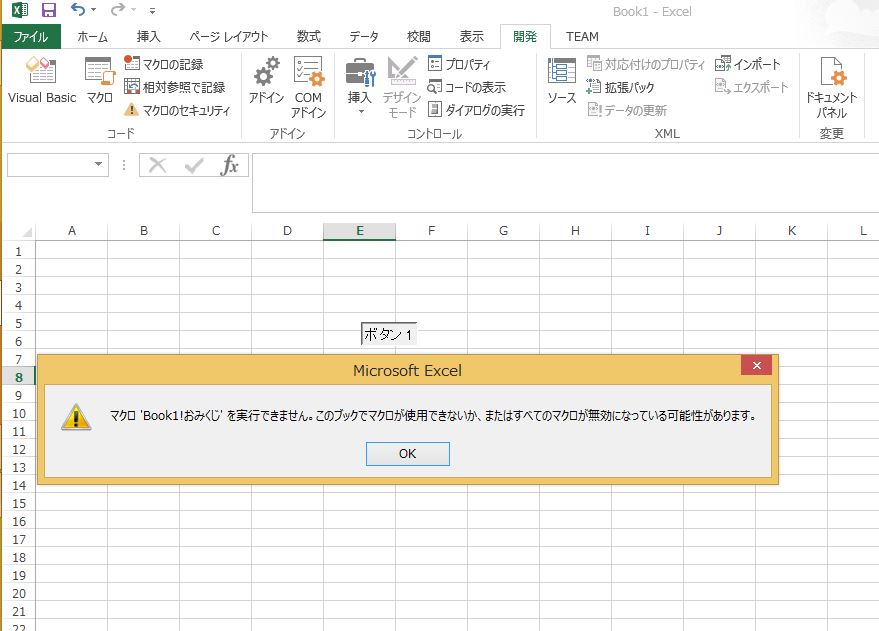Click ダイアログの実行 (Run Dialog)
This screenshot has height=631, width=879.
[x=476, y=110]
